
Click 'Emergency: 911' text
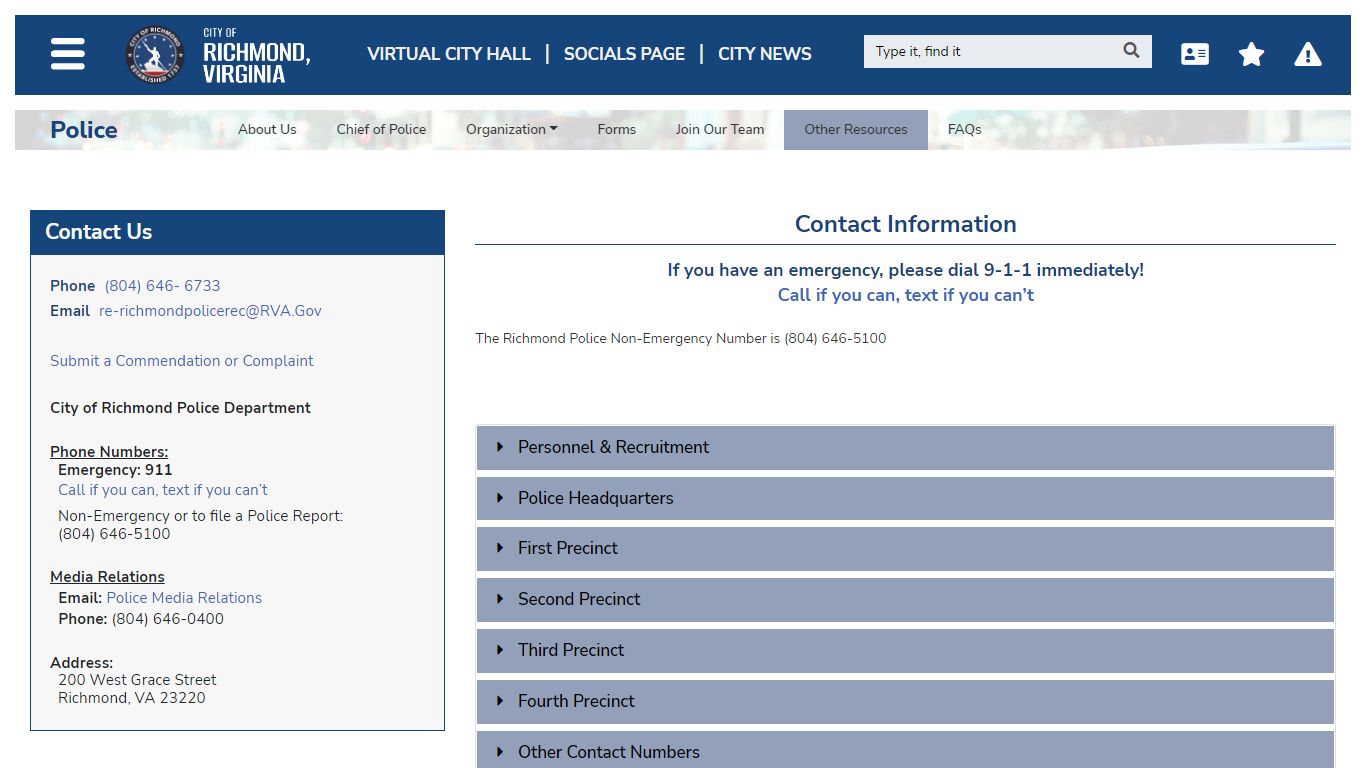(x=115, y=470)
